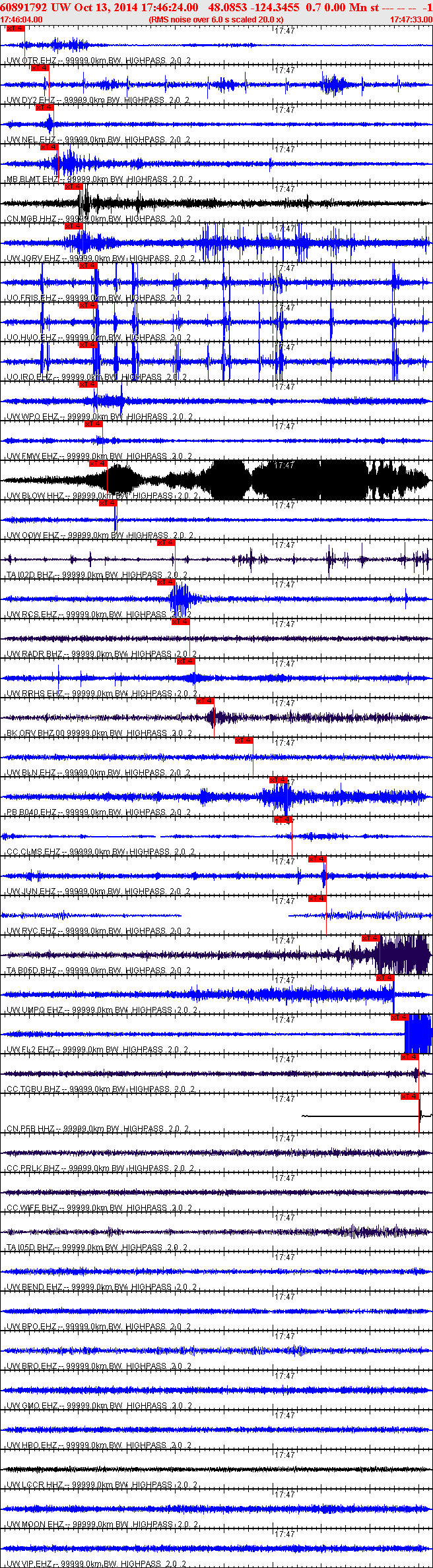Image resolution: width=433 pixels, height=1568 pixels.
Task: Select the UO IRO EHZ station label
Action: tap(29, 377)
